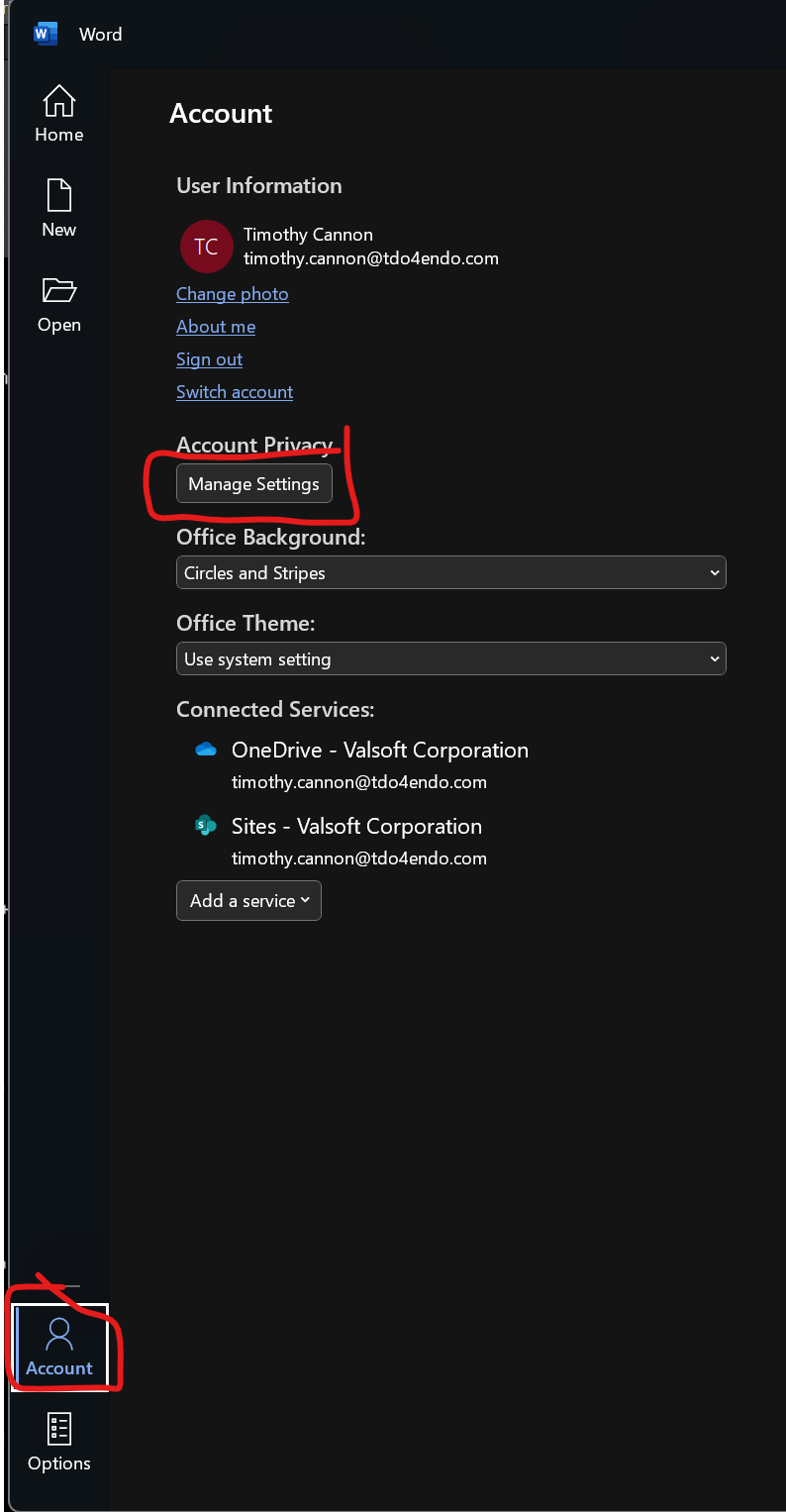Click the Word logo icon in title bar
This screenshot has width=786, height=1512.
(46, 34)
